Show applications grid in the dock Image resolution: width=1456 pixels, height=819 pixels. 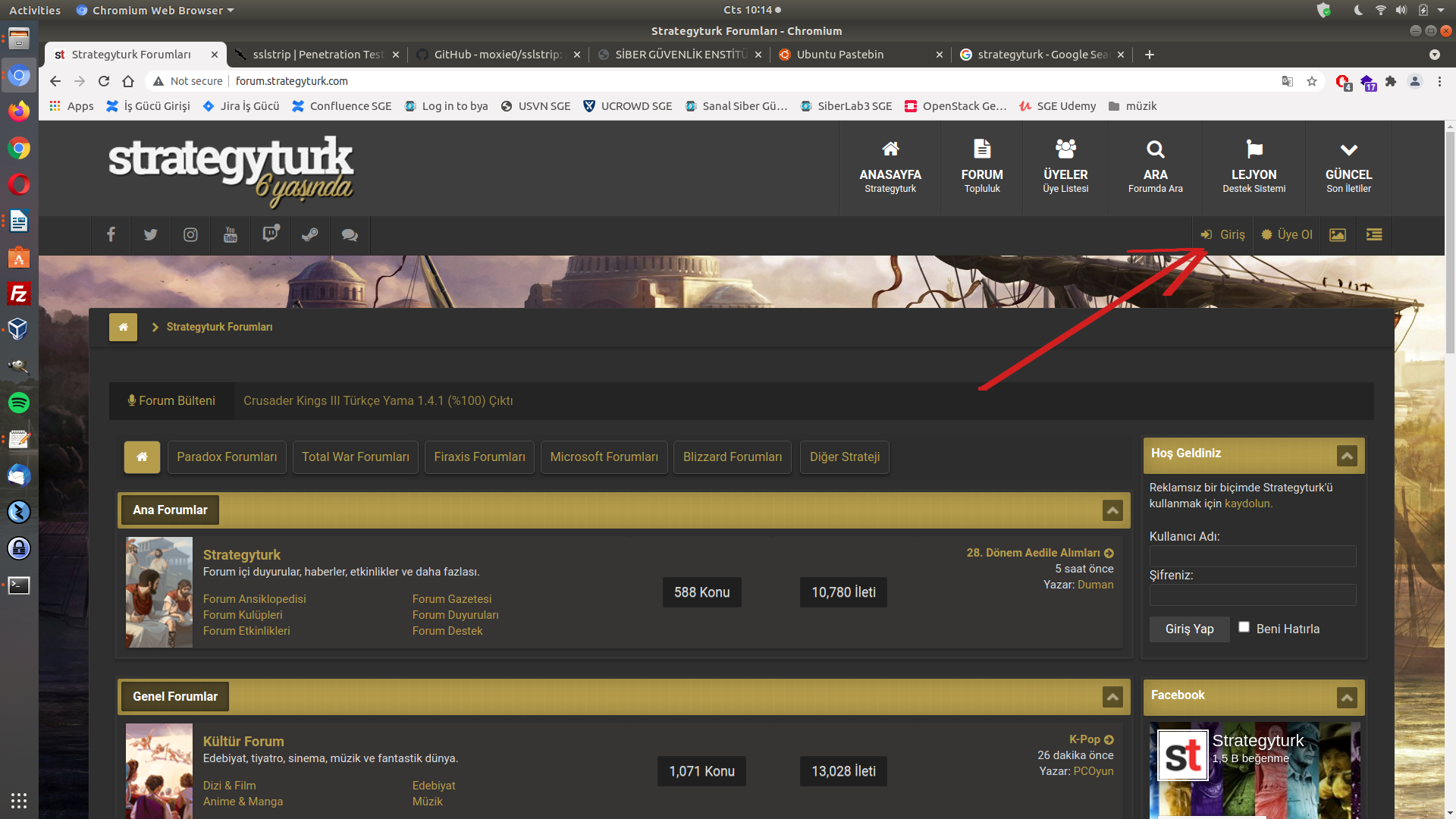(19, 800)
